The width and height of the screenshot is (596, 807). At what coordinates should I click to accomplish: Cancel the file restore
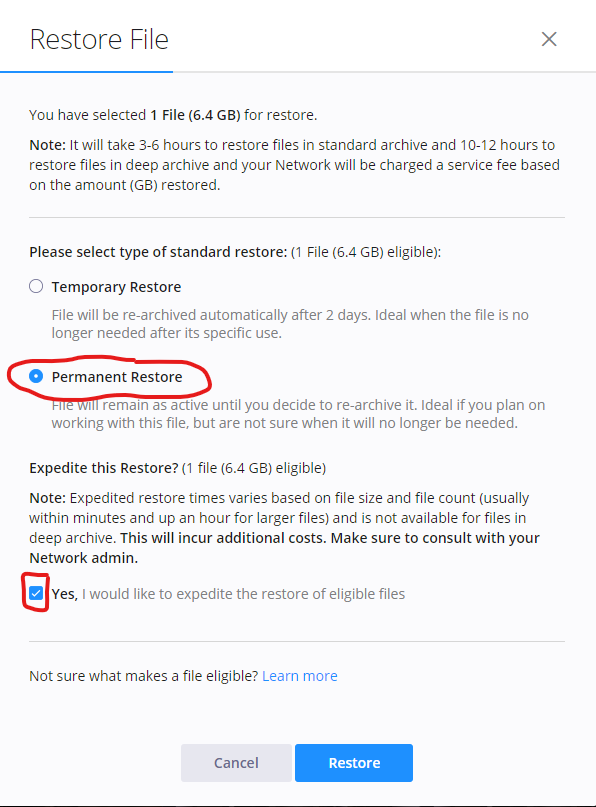(x=236, y=763)
